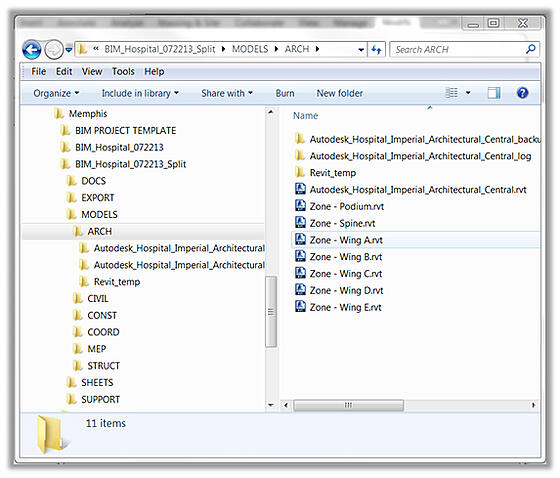The height and width of the screenshot is (478, 560).
Task: Click the file list scroll right arrow
Action: 533,405
